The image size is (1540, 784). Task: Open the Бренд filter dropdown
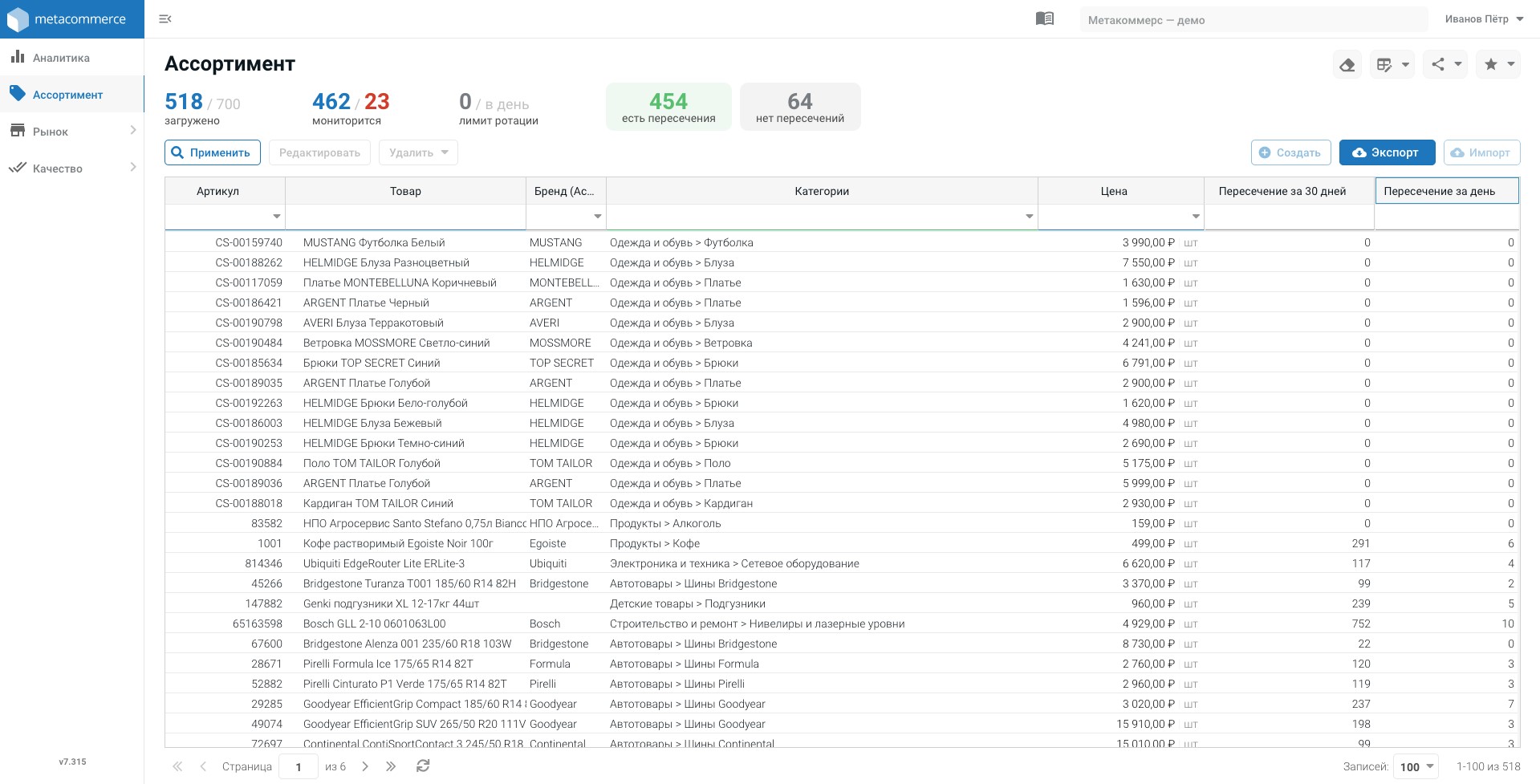click(x=597, y=217)
